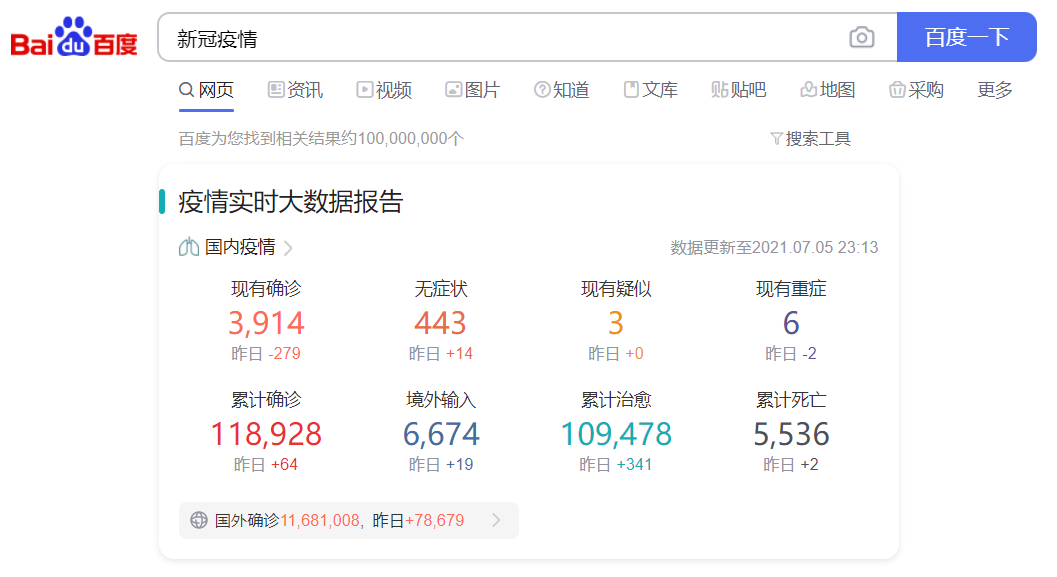Go to the 文库 library tab
This screenshot has width=1057, height=577.
[x=650, y=90]
